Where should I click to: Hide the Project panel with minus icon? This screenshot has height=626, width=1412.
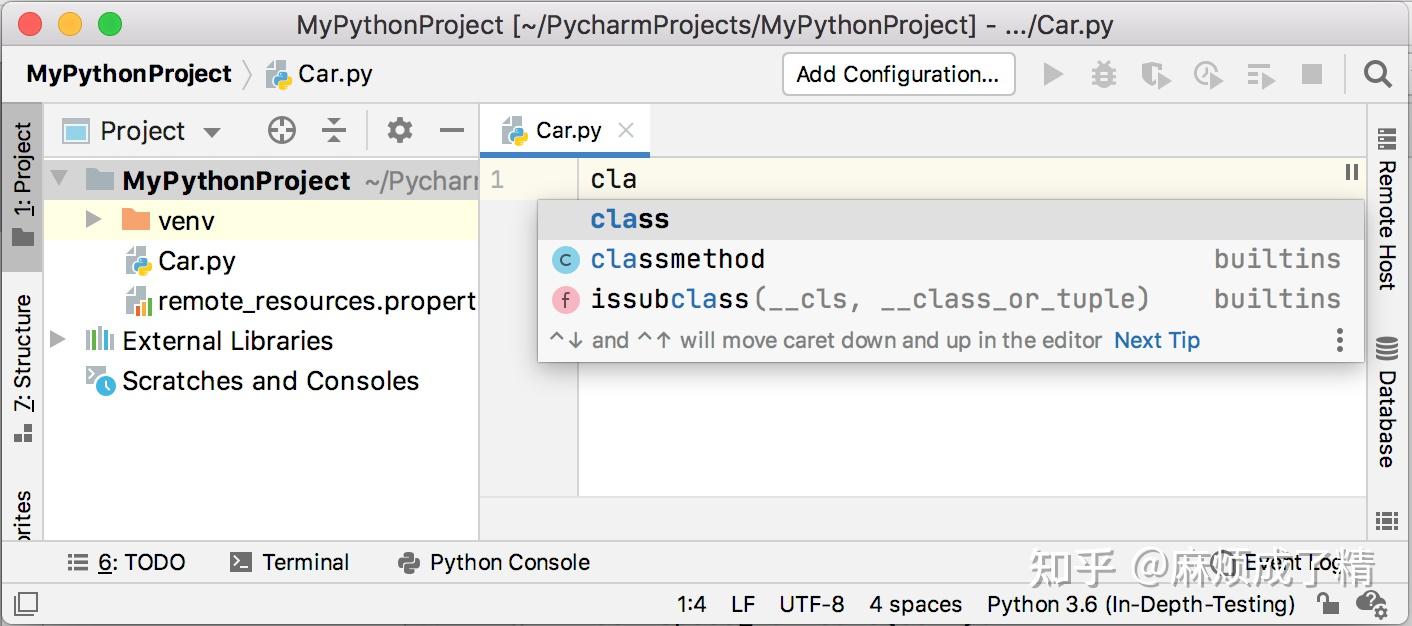pos(452,130)
